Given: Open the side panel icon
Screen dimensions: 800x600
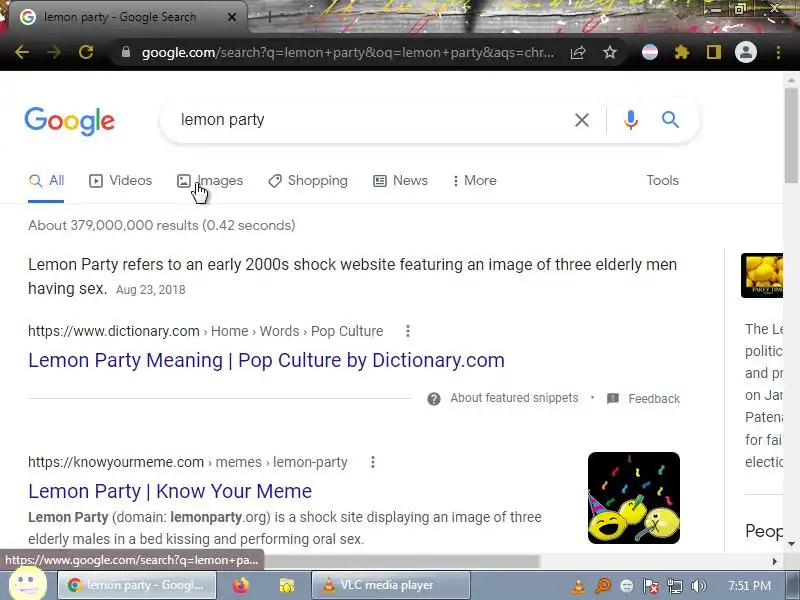Looking at the screenshot, I should pos(714,52).
